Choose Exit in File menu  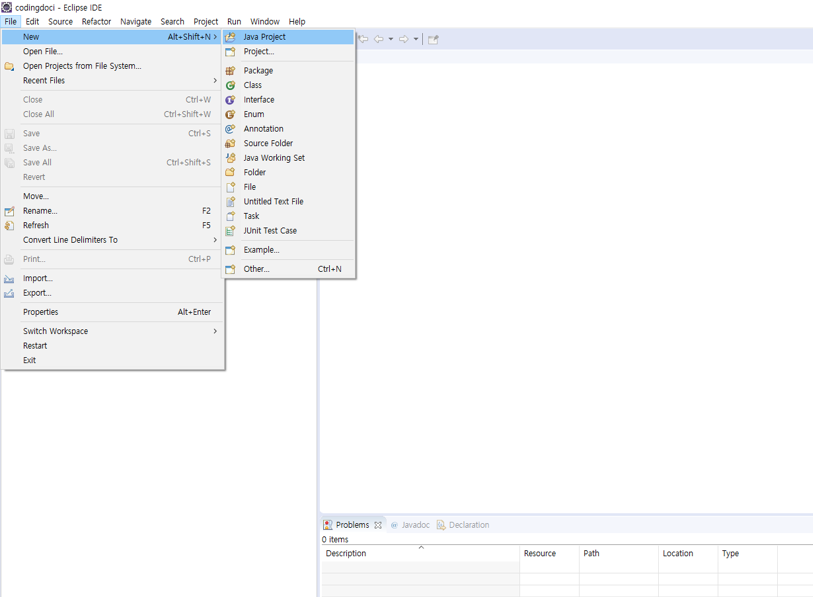[x=113, y=360]
